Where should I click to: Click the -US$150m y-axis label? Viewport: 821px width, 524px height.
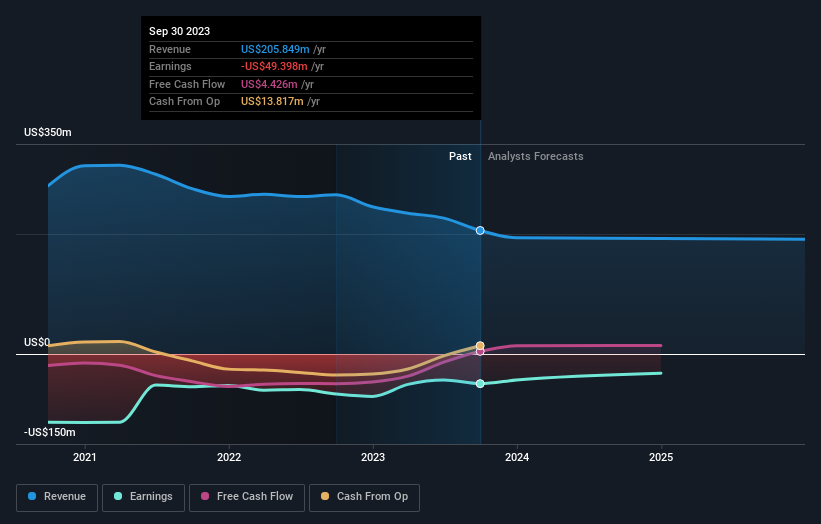pyautogui.click(x=50, y=432)
